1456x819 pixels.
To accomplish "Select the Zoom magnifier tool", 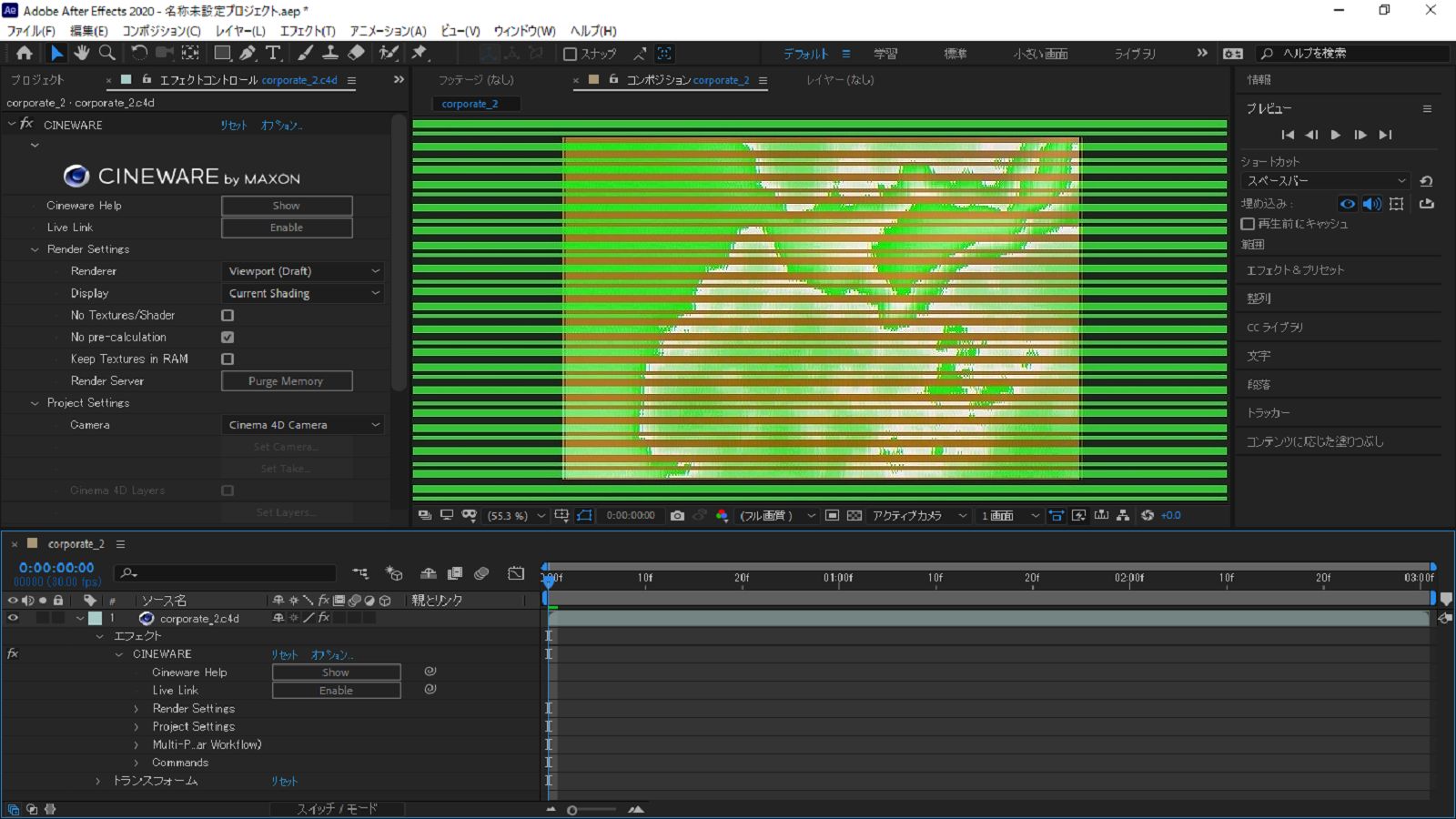I will (x=106, y=53).
